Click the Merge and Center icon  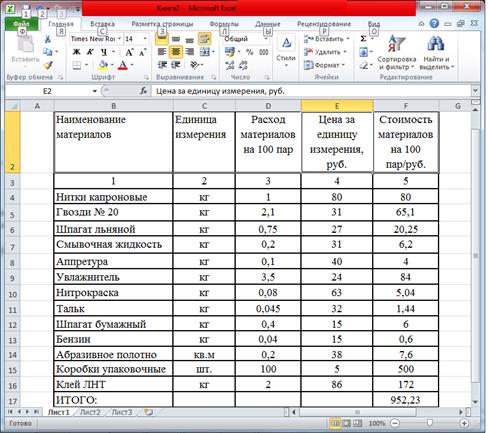coord(204,52)
